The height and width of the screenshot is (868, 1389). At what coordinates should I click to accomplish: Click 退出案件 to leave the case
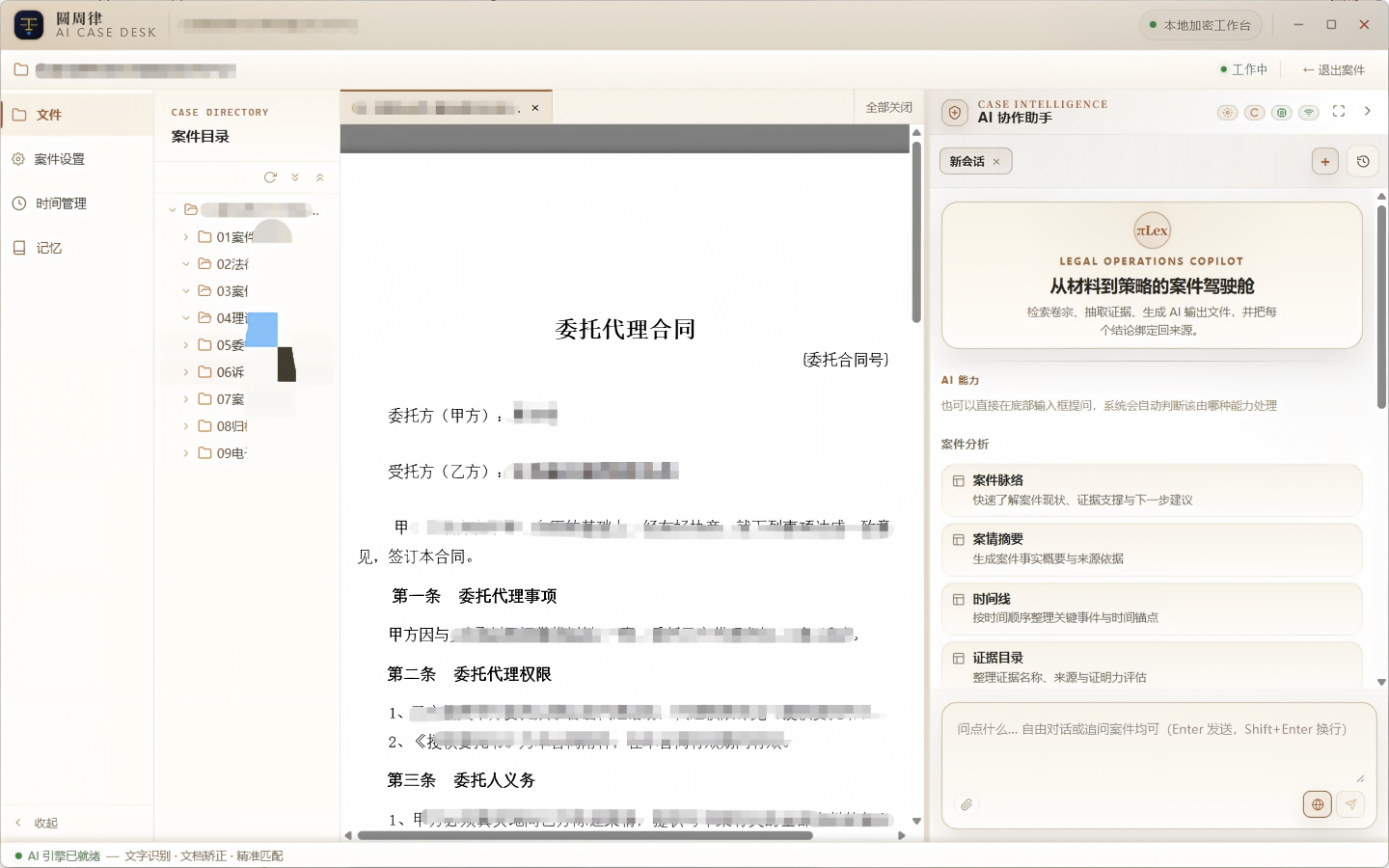[1333, 69]
